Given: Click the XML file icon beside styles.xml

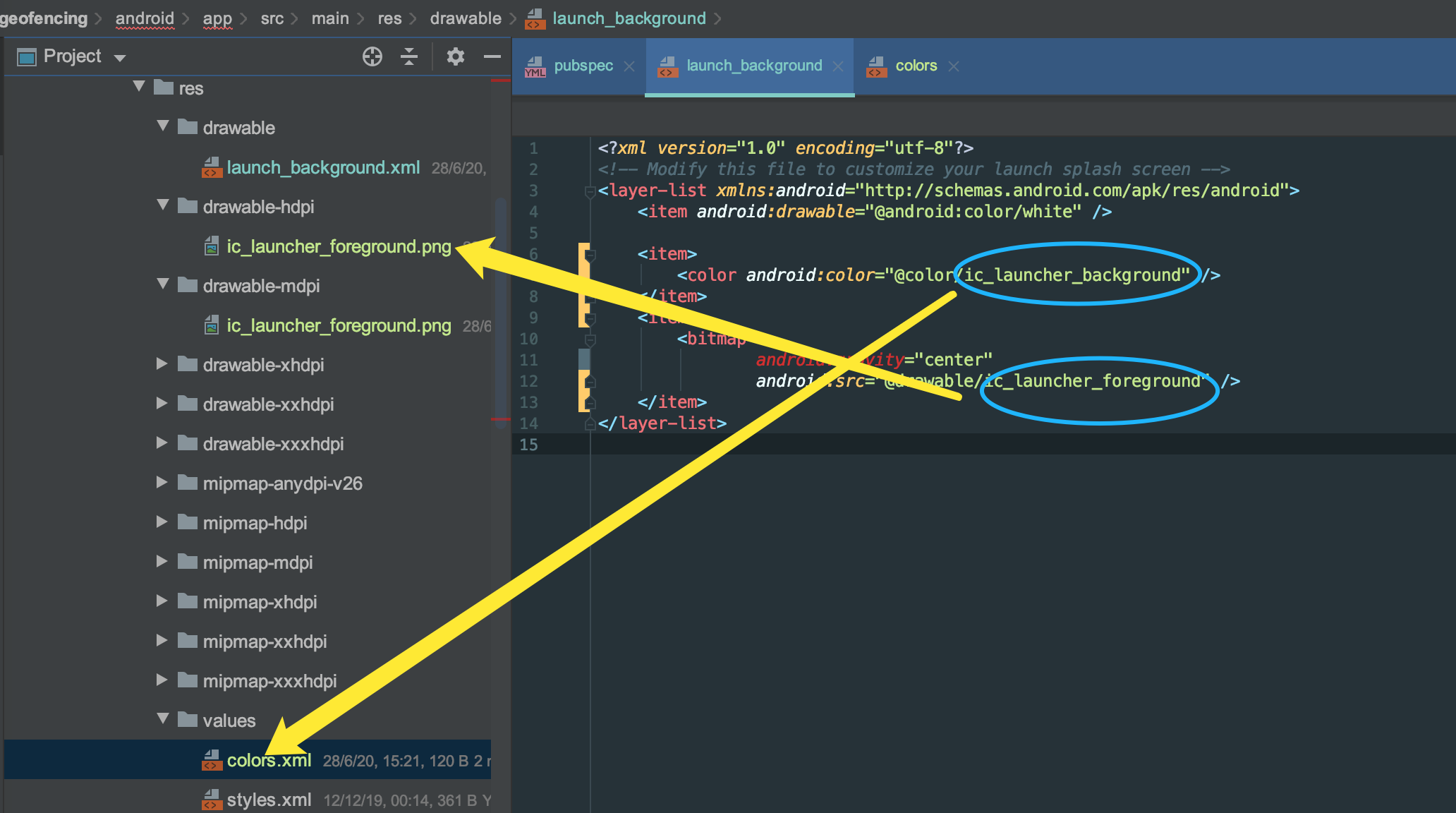Looking at the screenshot, I should pyautogui.click(x=212, y=800).
